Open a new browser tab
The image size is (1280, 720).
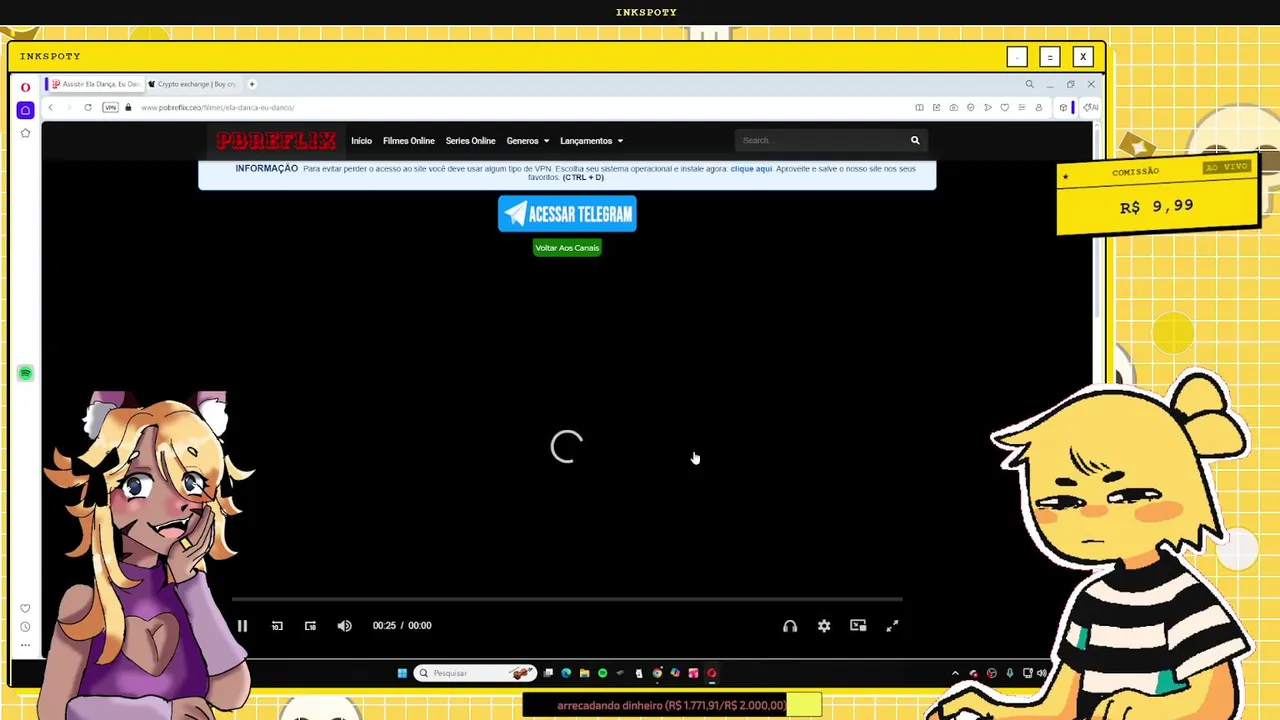click(252, 84)
